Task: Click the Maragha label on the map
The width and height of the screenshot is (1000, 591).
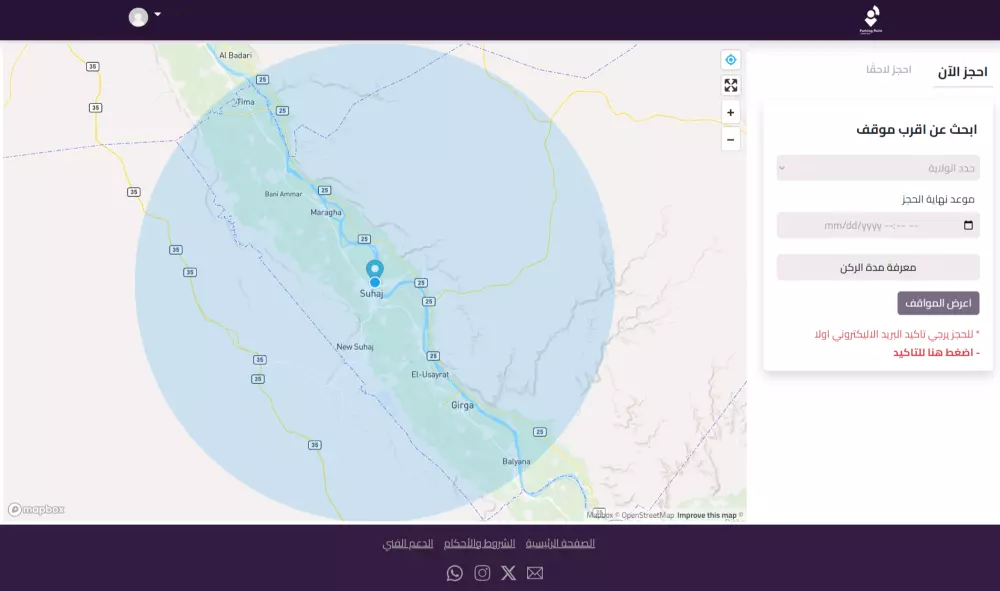Action: click(x=326, y=212)
